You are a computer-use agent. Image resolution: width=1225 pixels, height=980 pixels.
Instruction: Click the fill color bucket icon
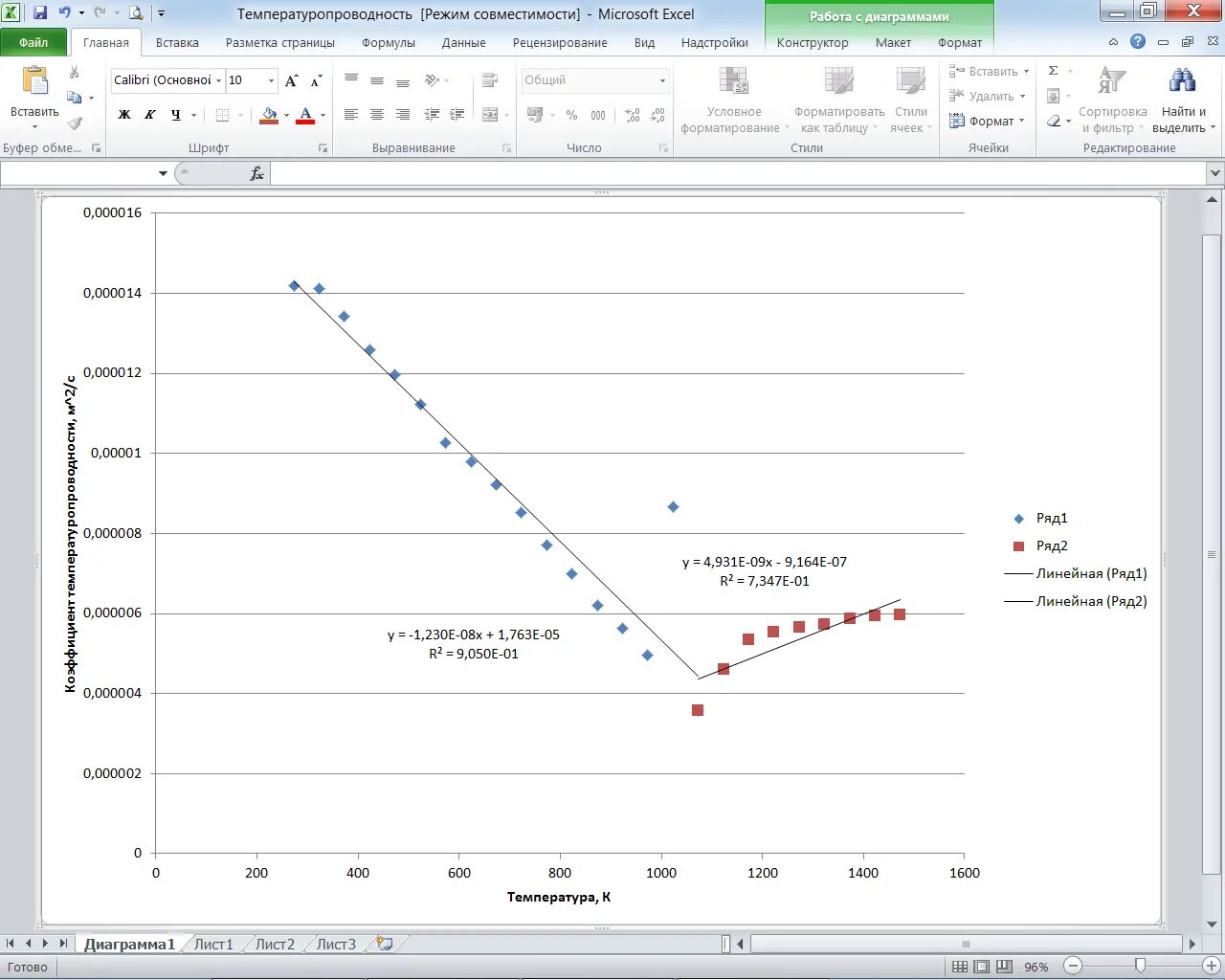(x=269, y=116)
